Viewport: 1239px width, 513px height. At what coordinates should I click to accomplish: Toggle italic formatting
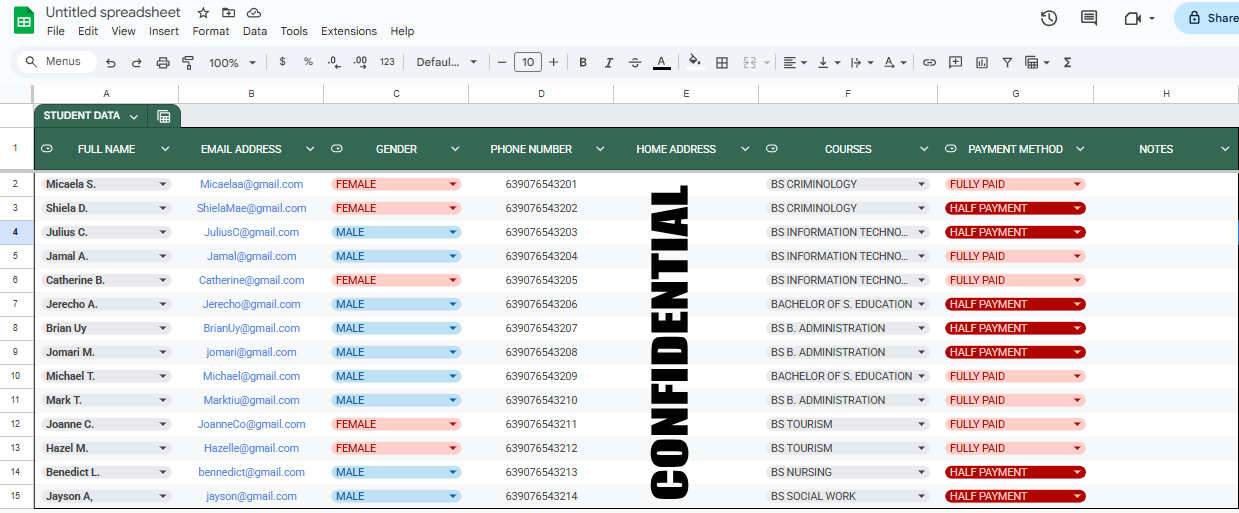click(609, 62)
